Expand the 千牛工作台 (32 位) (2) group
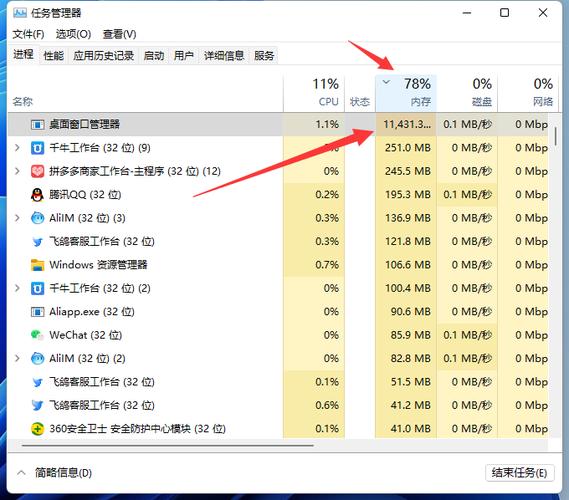The image size is (569, 500). tap(17, 288)
